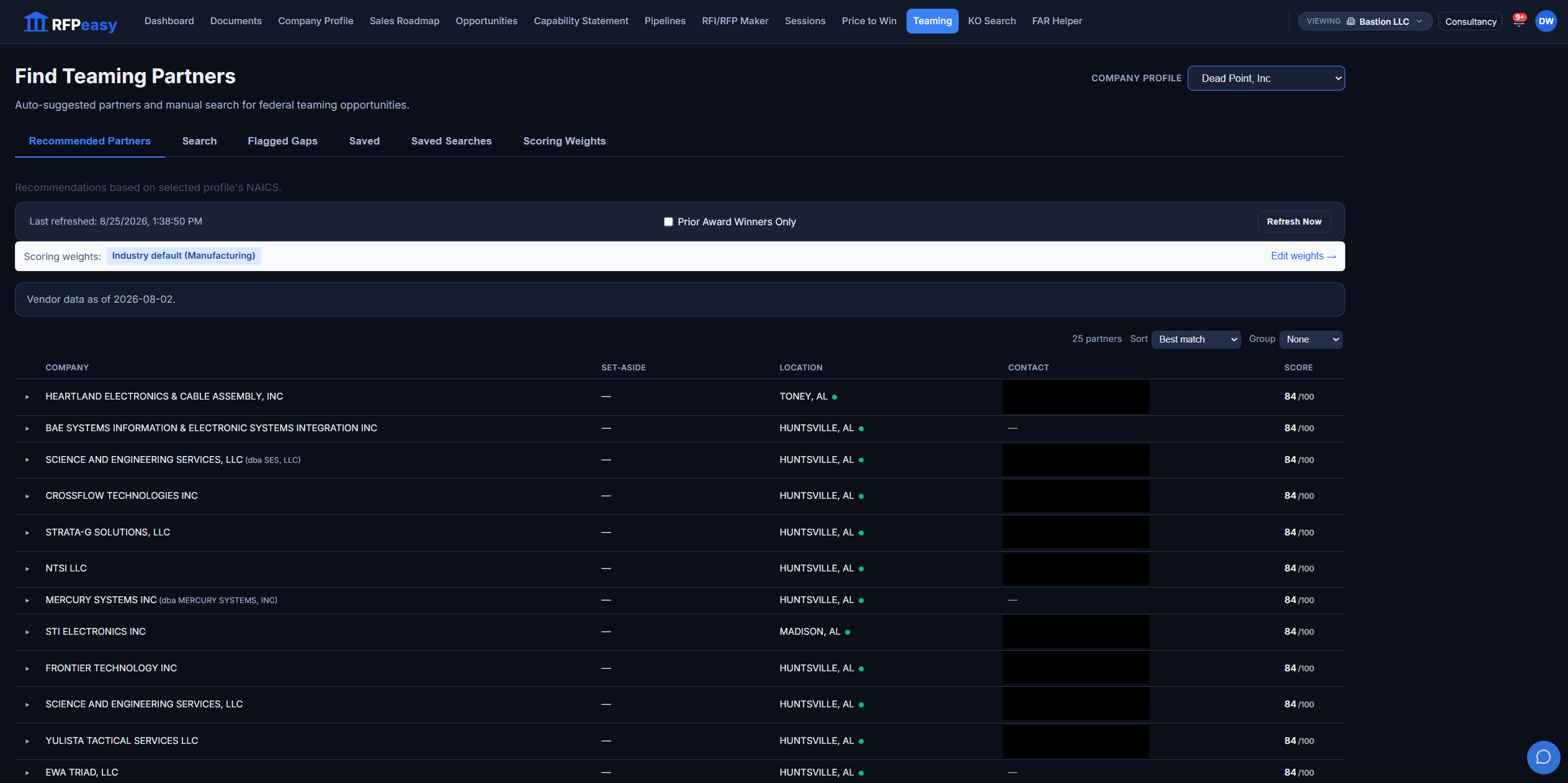
Task: Open the Saved tab
Action: [x=364, y=141]
